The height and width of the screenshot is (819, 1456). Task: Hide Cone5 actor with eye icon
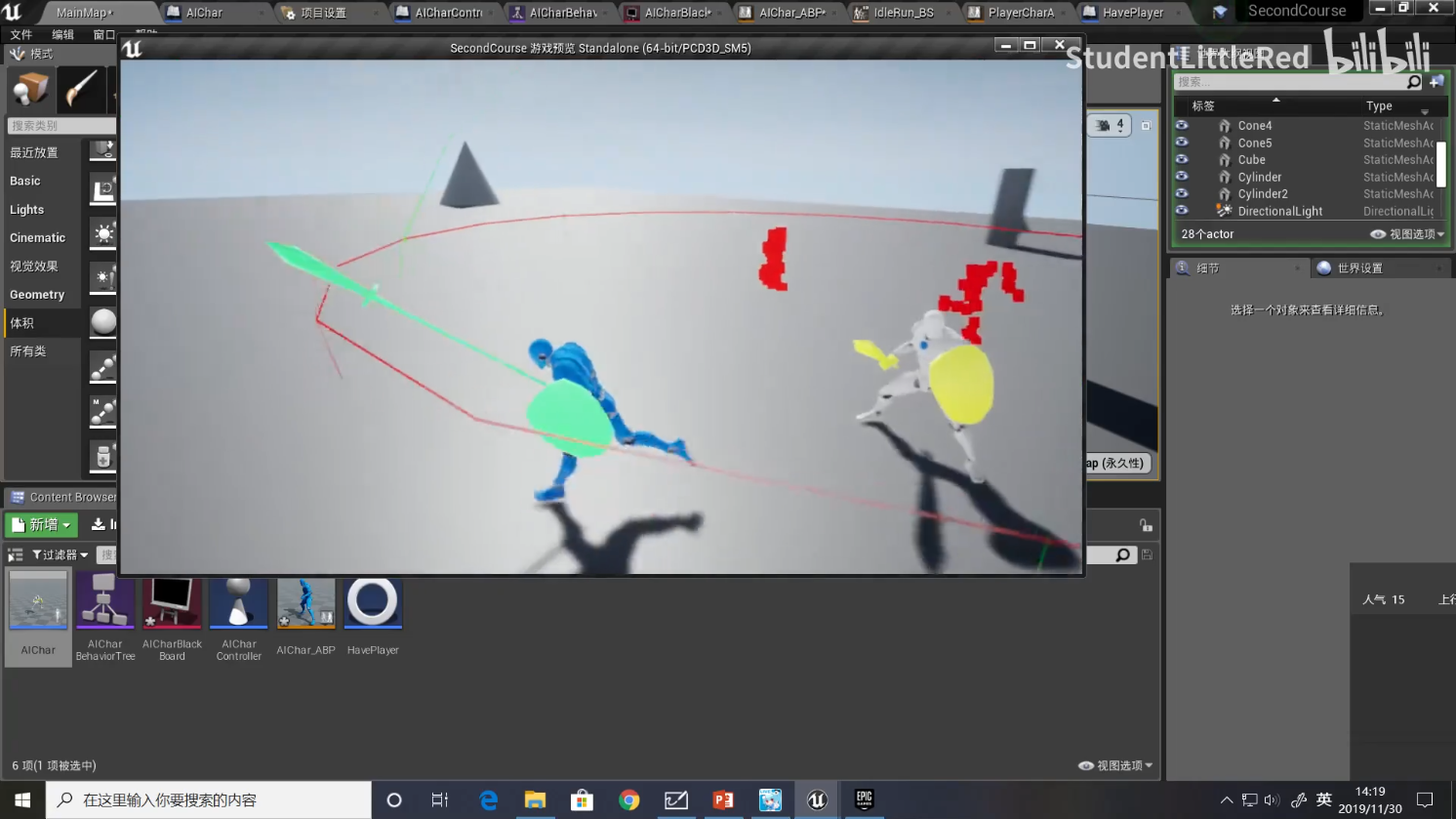click(1182, 143)
